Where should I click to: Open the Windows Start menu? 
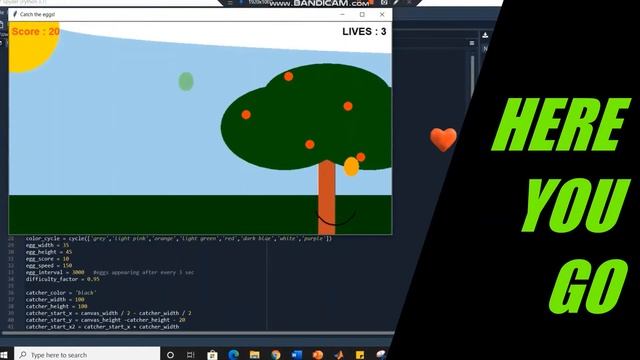point(4,354)
